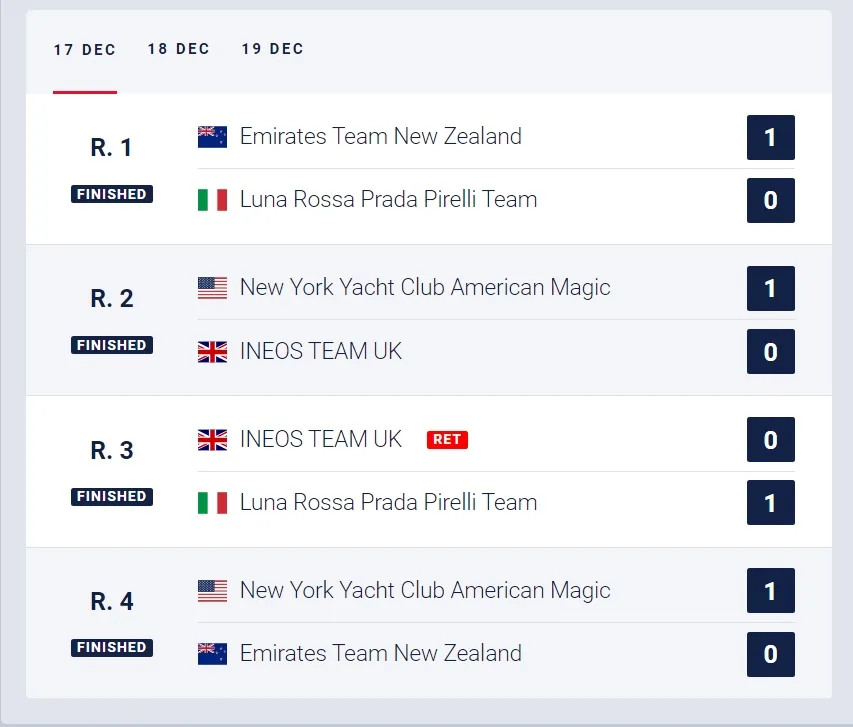
Task: Click USA flag in Race 4
Action: 212,591
